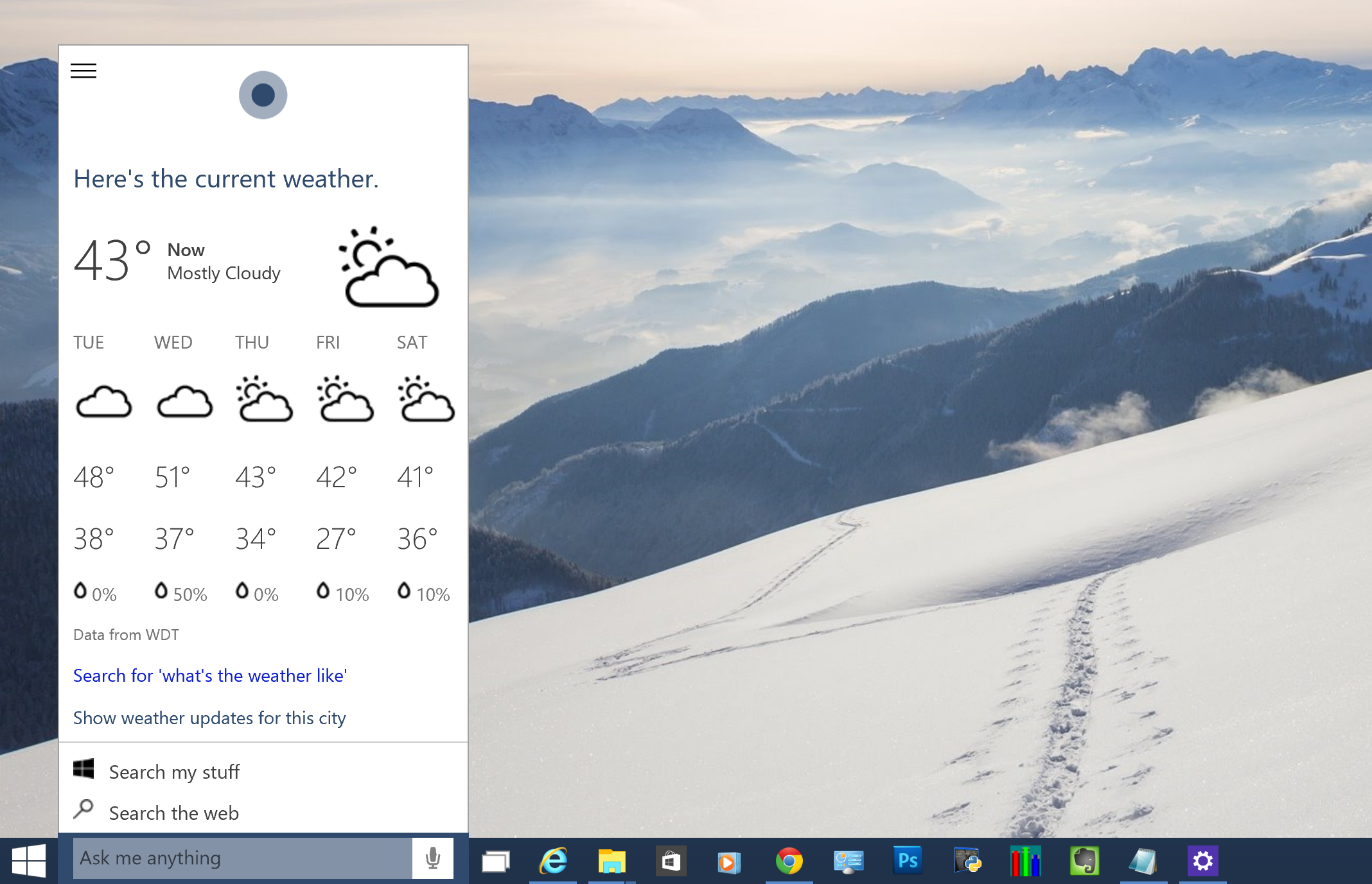Launch the Windows Store app
The height and width of the screenshot is (884, 1372).
[672, 860]
